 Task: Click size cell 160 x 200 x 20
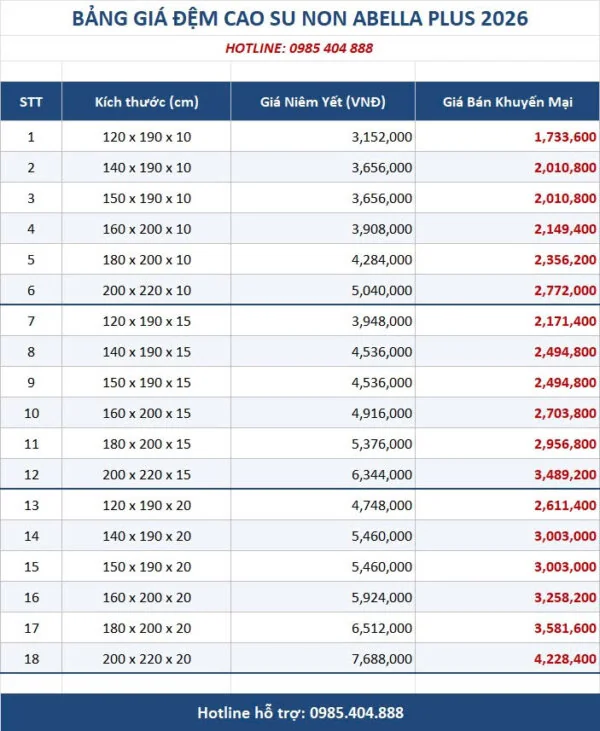click(146, 597)
